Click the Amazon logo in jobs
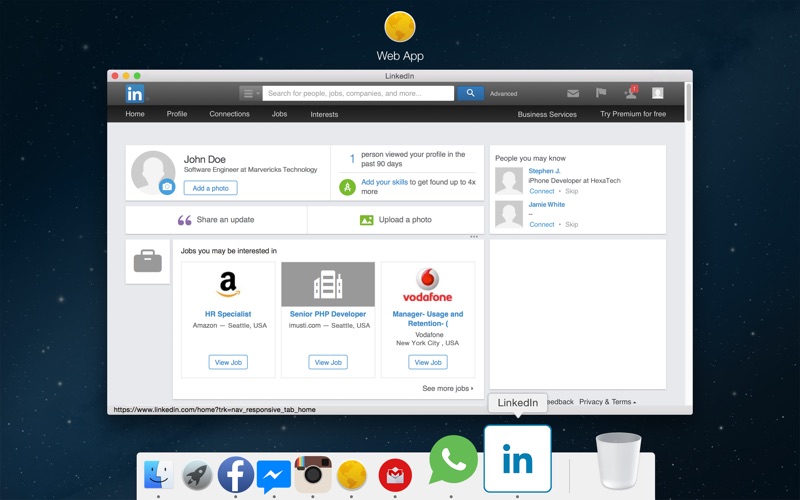The width and height of the screenshot is (800, 500). (x=228, y=284)
